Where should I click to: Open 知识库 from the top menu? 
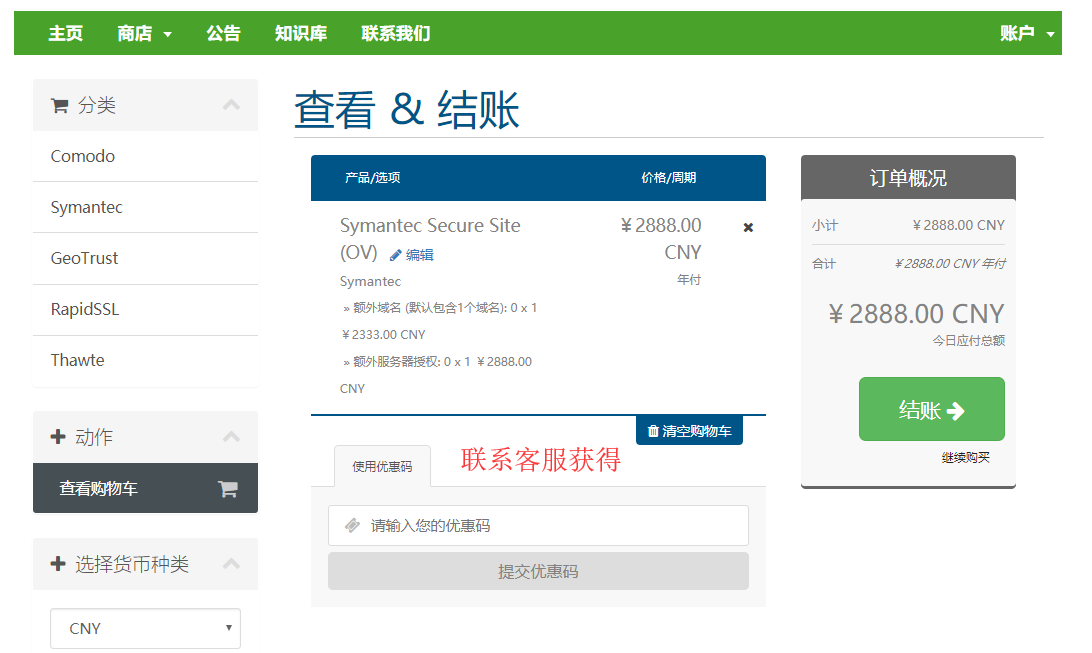[x=301, y=33]
